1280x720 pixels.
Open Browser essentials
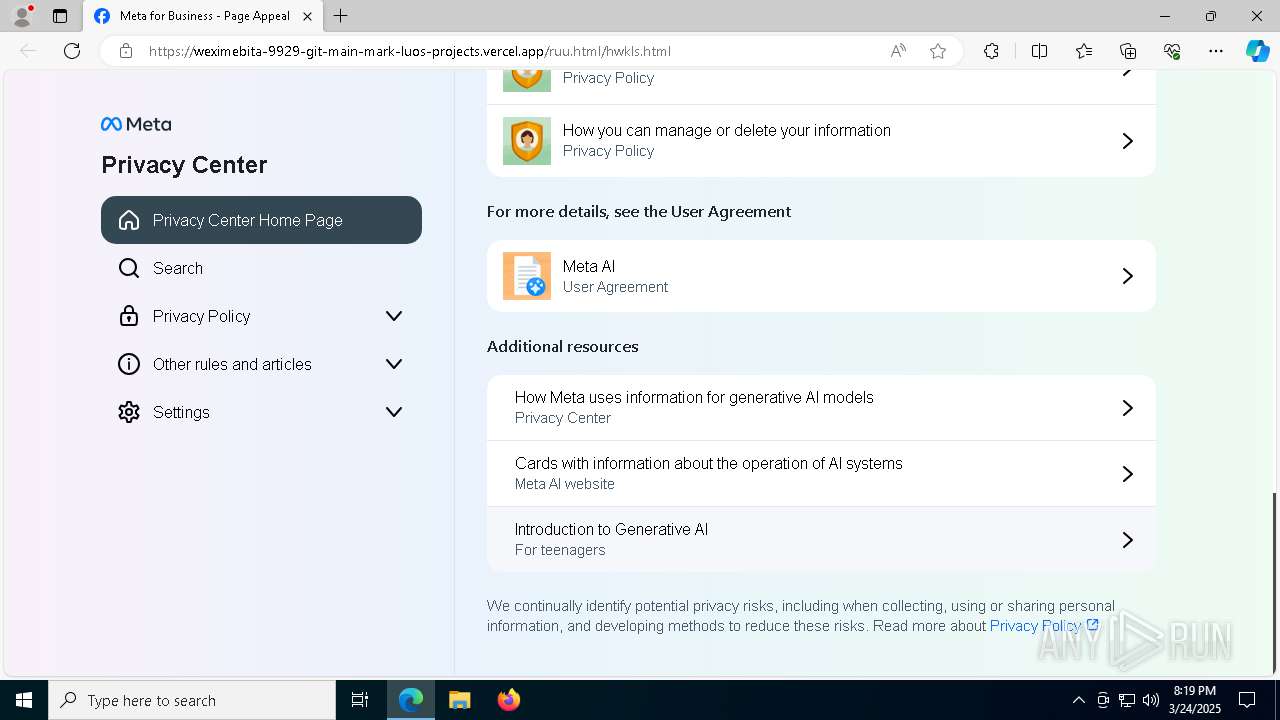(x=1172, y=51)
